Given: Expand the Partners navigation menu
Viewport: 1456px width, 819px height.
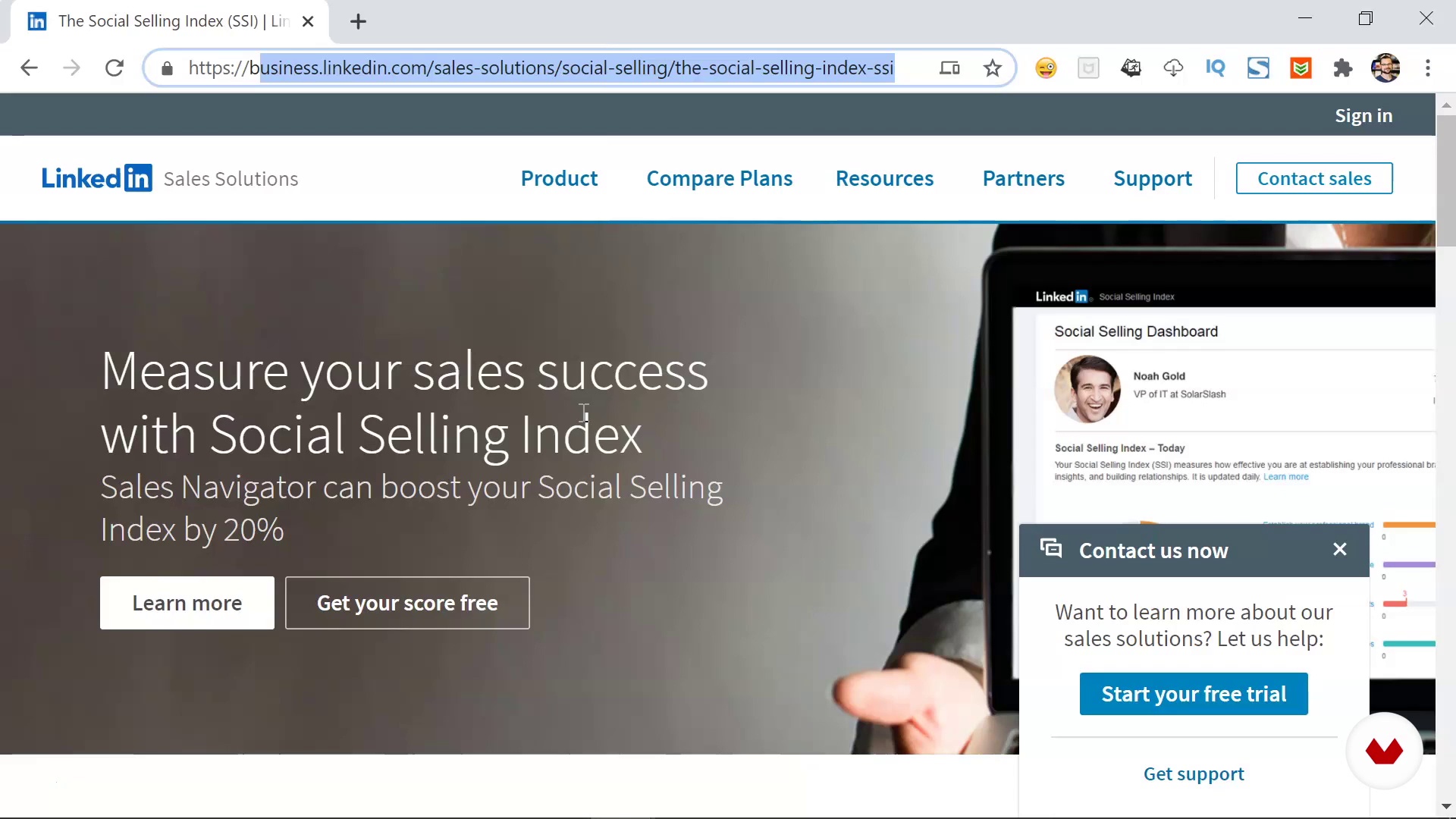Looking at the screenshot, I should [x=1023, y=179].
